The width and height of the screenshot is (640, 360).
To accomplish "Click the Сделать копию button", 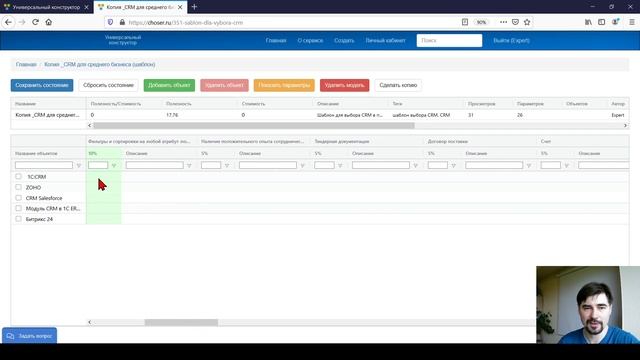I will click(x=398, y=85).
